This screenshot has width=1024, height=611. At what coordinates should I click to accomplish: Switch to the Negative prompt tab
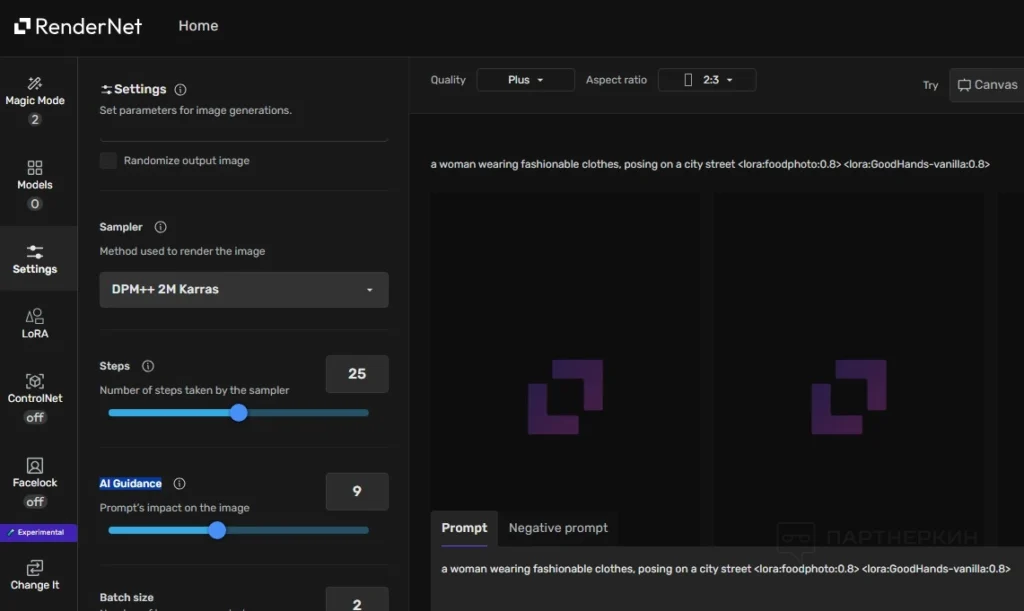pyautogui.click(x=558, y=528)
